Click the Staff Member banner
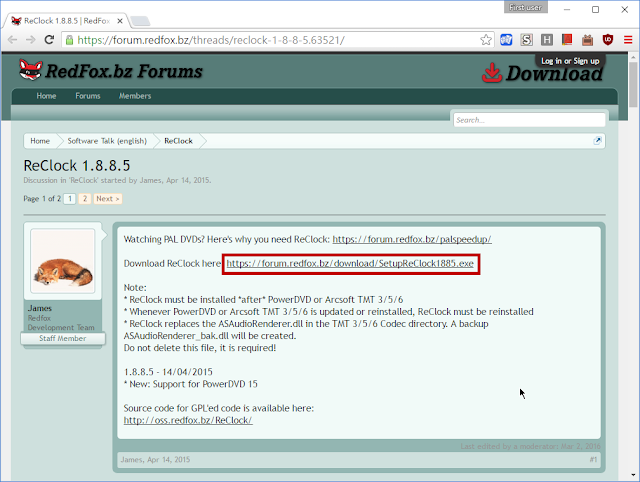The image size is (640, 482). 63,338
